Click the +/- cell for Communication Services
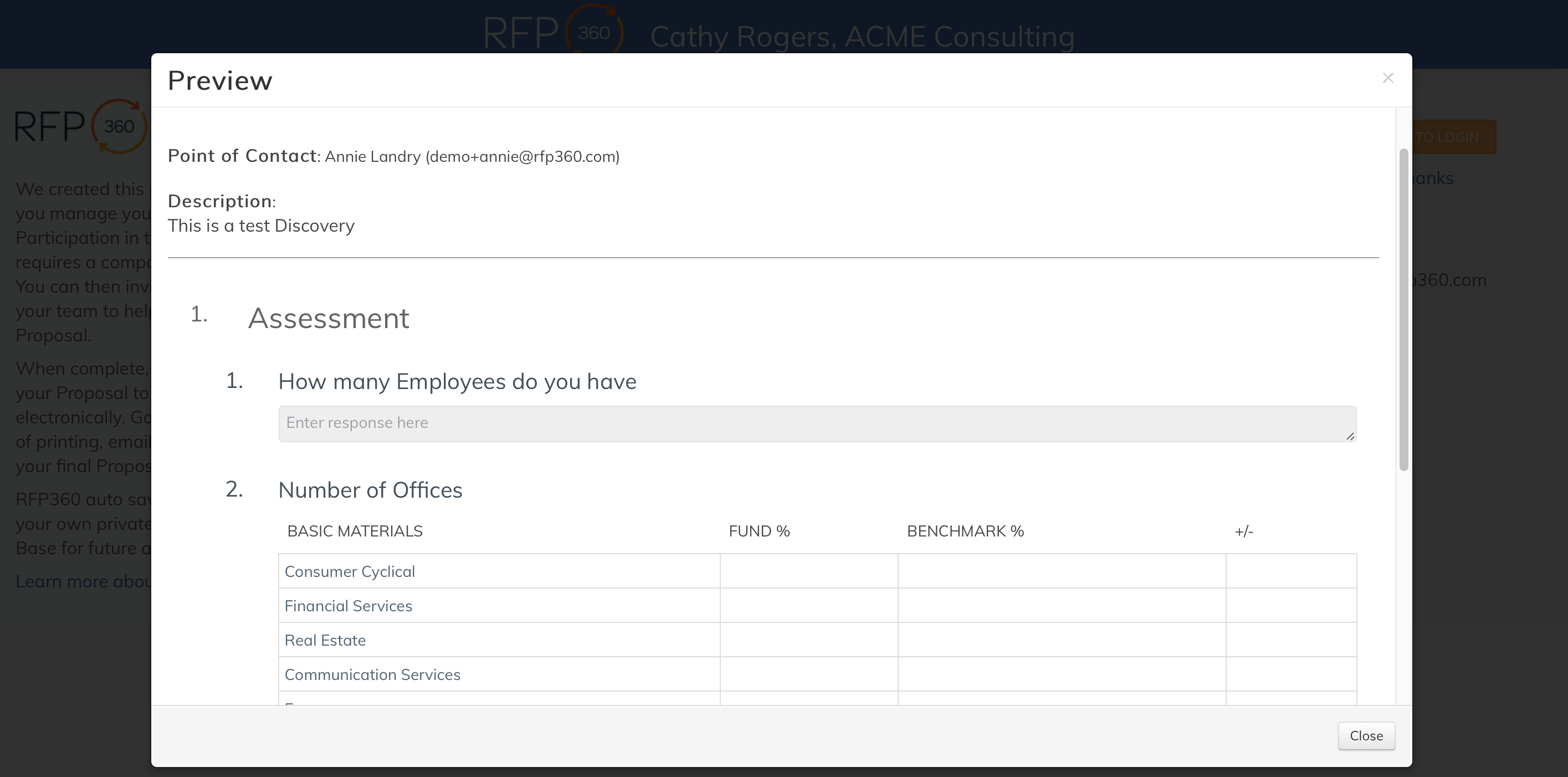Screen dimensions: 1568x777 pos(1290,674)
